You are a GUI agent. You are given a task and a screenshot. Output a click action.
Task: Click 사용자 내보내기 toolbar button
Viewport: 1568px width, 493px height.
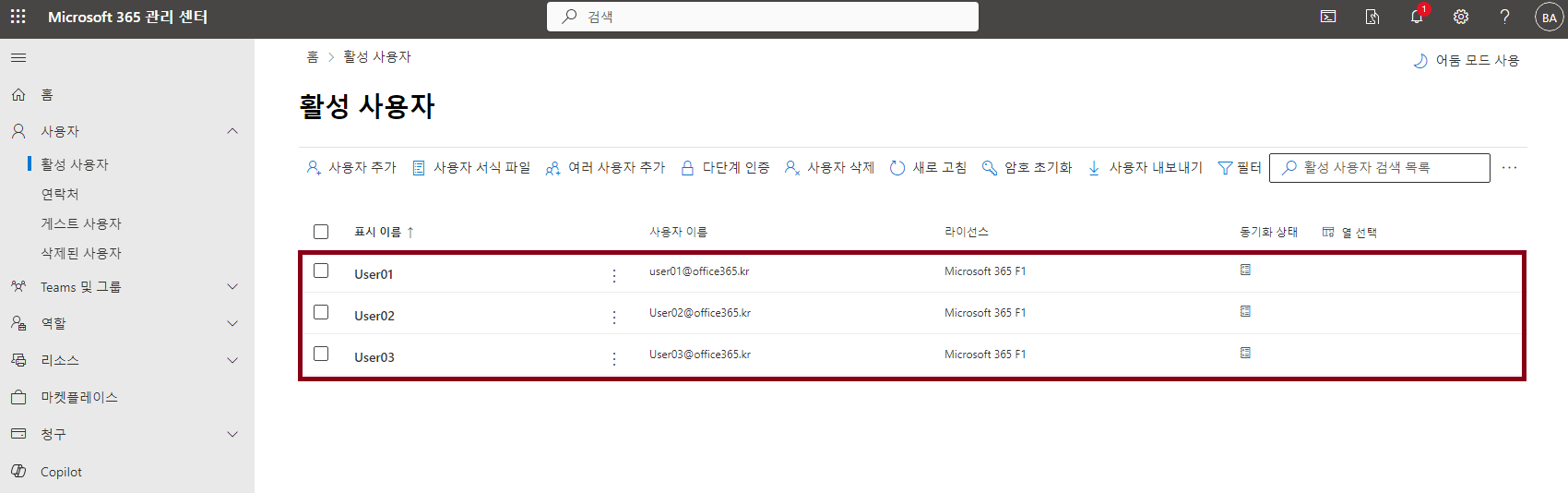click(x=1145, y=168)
